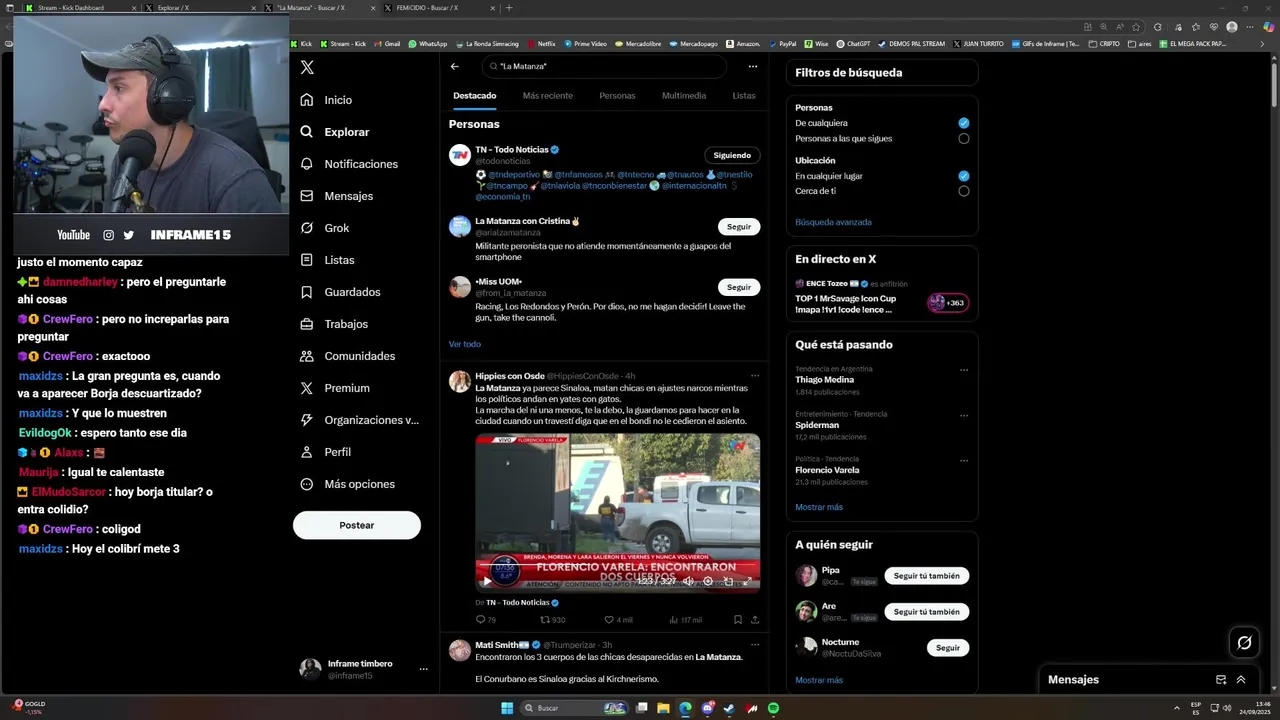The width and height of the screenshot is (1280, 720).
Task: Open Spotify from the Windows taskbar
Action: 773,708
